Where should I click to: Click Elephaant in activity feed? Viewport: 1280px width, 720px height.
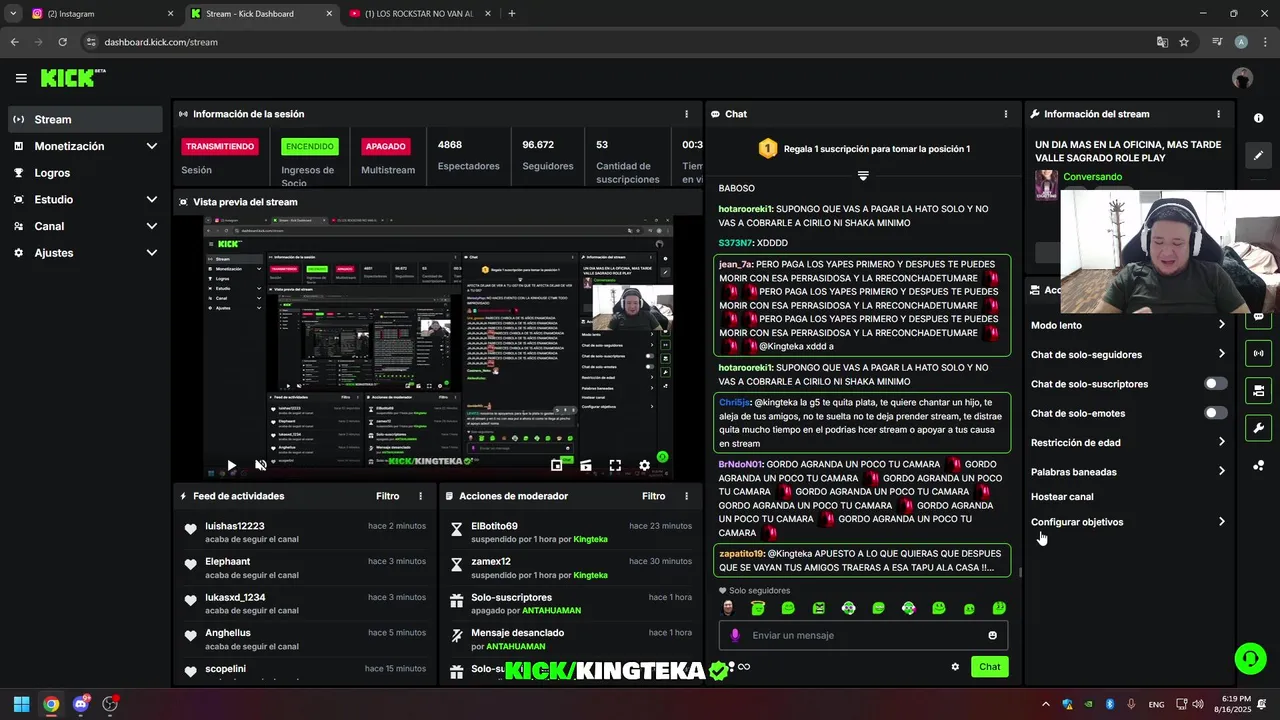228,562
